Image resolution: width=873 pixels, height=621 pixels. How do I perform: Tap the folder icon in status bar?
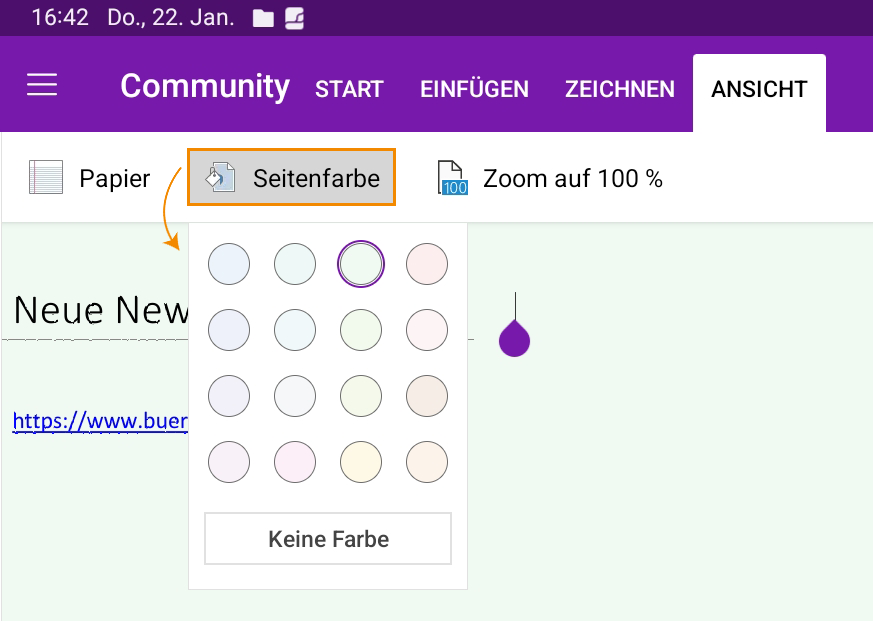coord(263,18)
